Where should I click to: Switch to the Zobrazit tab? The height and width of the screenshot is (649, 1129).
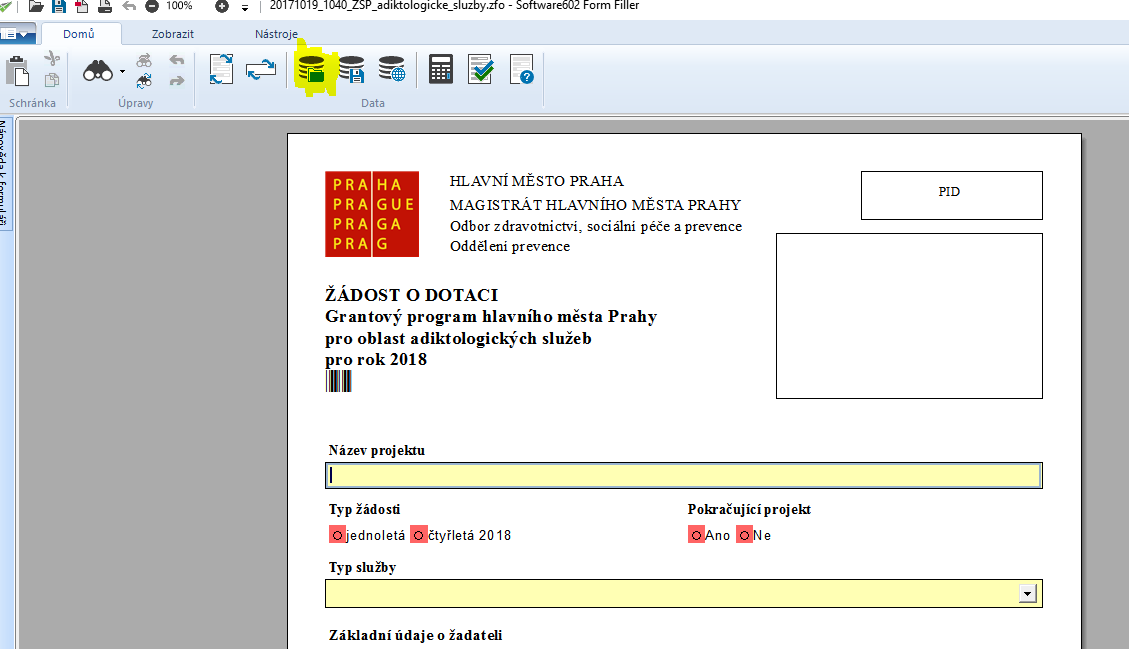(172, 34)
